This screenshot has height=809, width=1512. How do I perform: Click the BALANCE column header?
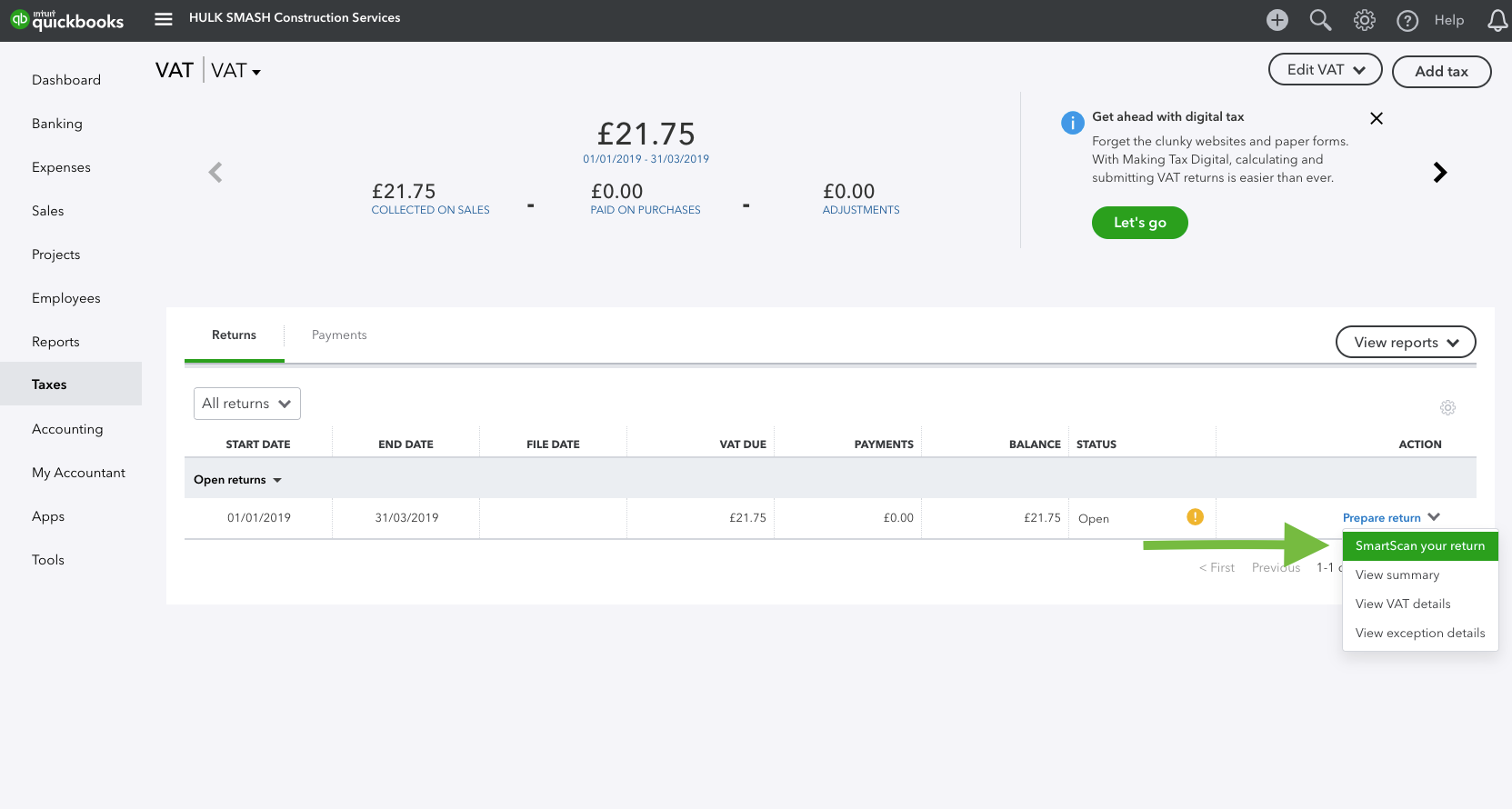tap(1035, 444)
